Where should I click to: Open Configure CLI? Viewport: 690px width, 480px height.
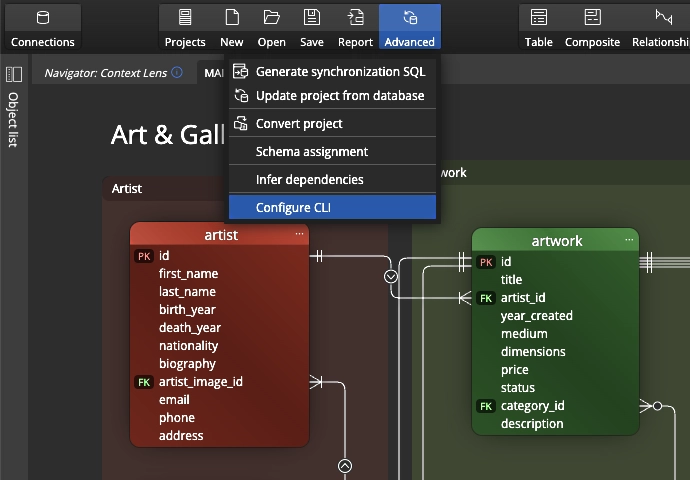click(332, 207)
